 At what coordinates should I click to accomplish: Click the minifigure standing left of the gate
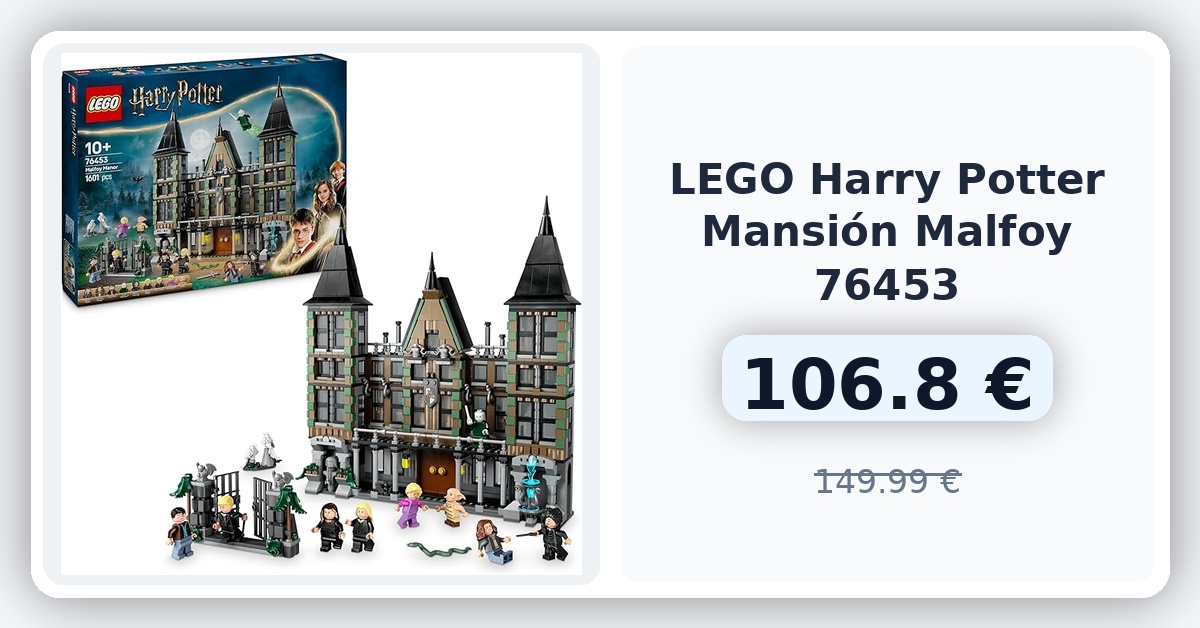tap(181, 533)
